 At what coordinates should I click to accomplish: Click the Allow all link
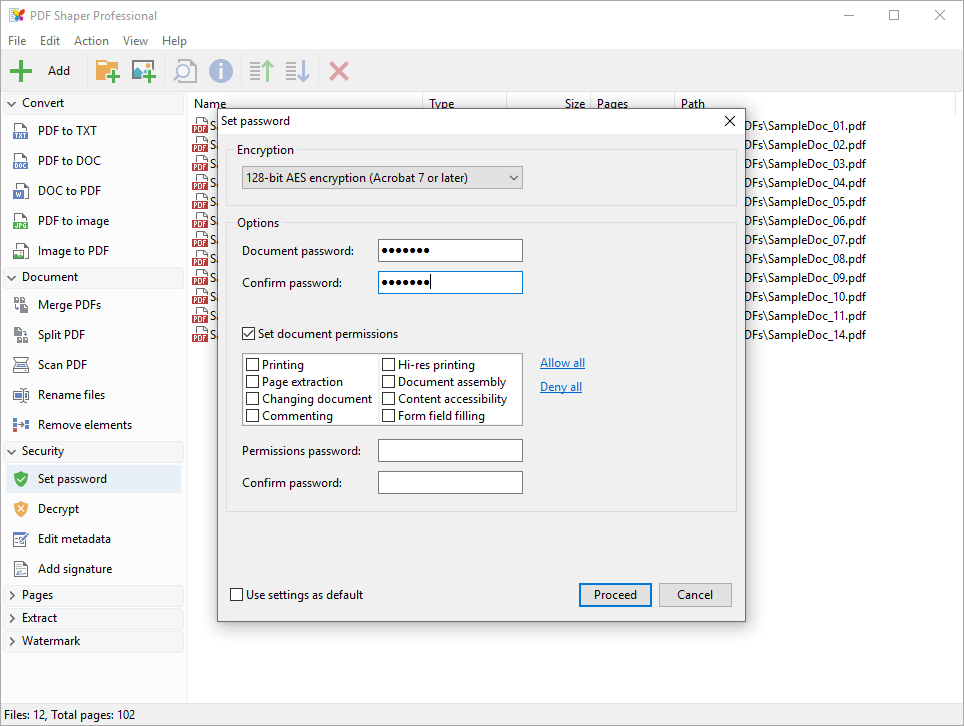click(562, 363)
